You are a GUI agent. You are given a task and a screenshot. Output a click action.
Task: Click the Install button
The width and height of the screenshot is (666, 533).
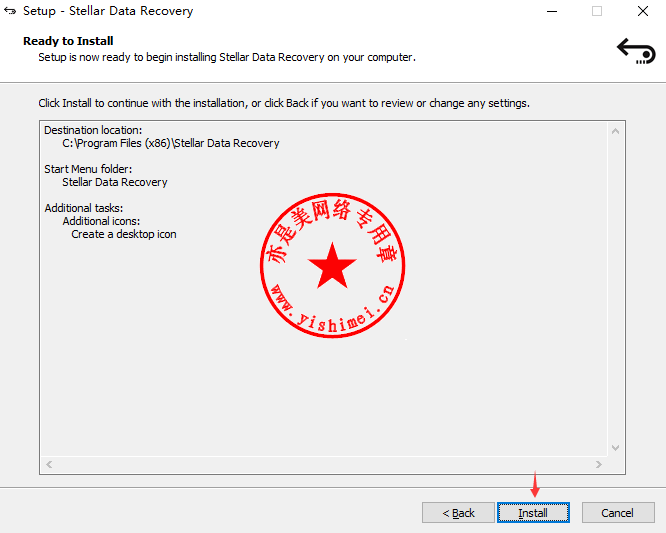pyautogui.click(x=533, y=513)
